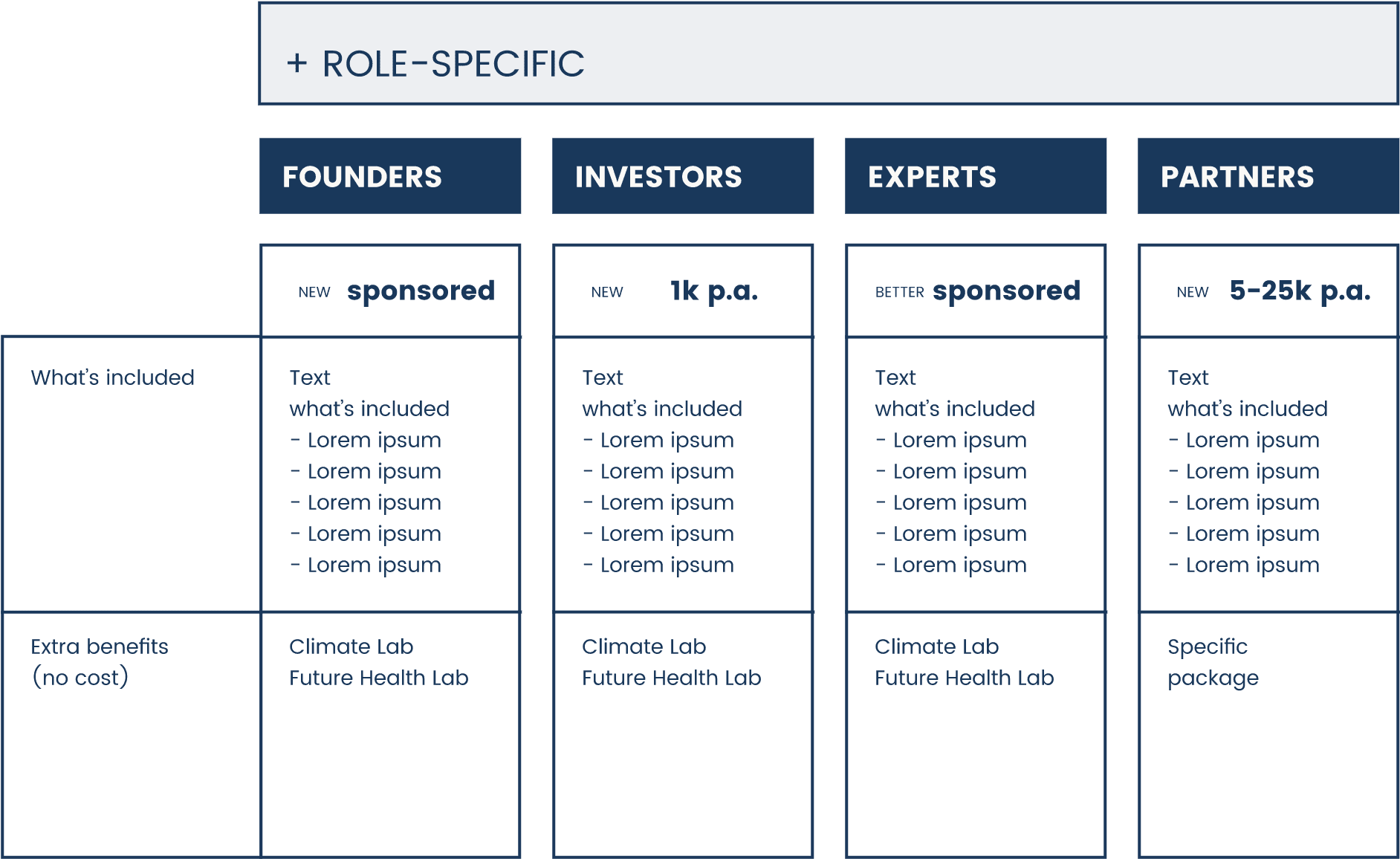
Task: Select the FOUNDERS column header
Action: coord(390,176)
